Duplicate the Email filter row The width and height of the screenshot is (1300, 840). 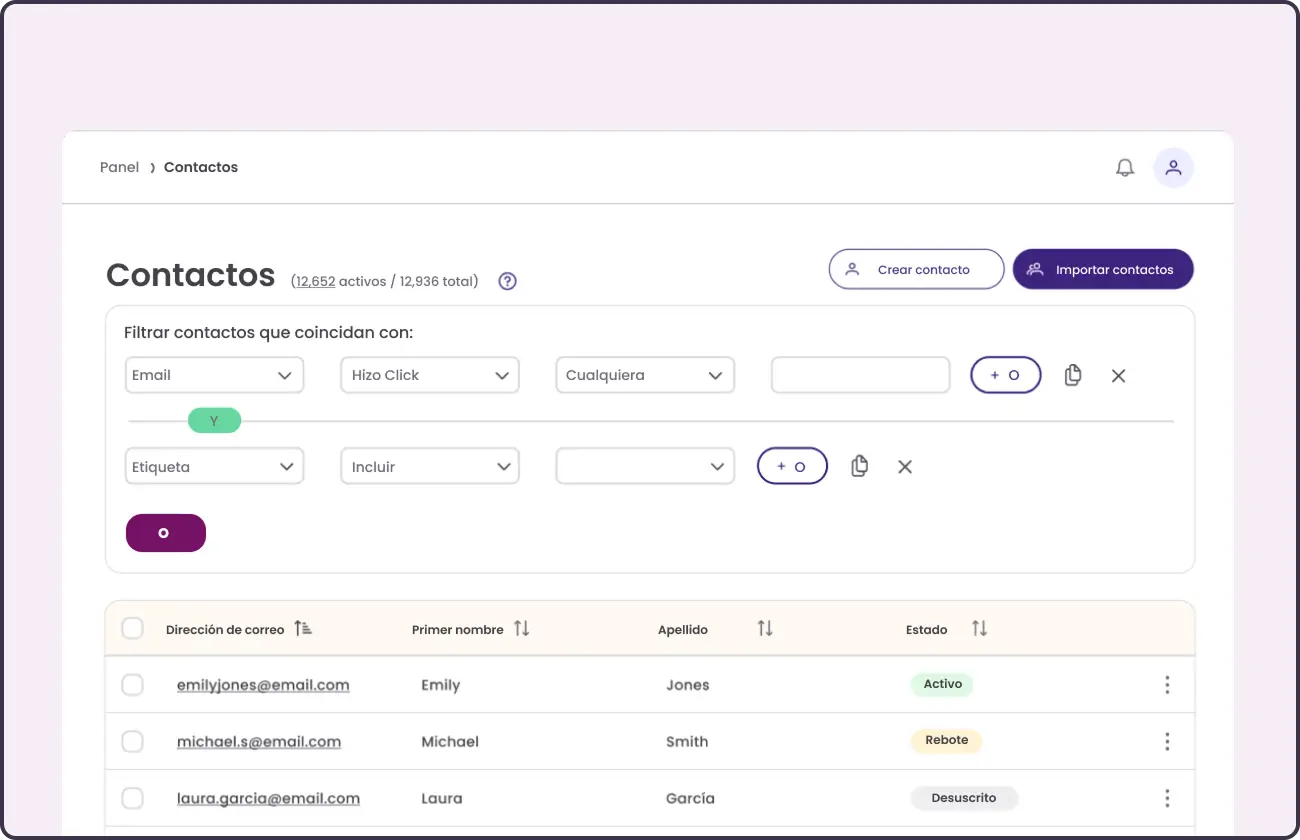tap(1072, 375)
